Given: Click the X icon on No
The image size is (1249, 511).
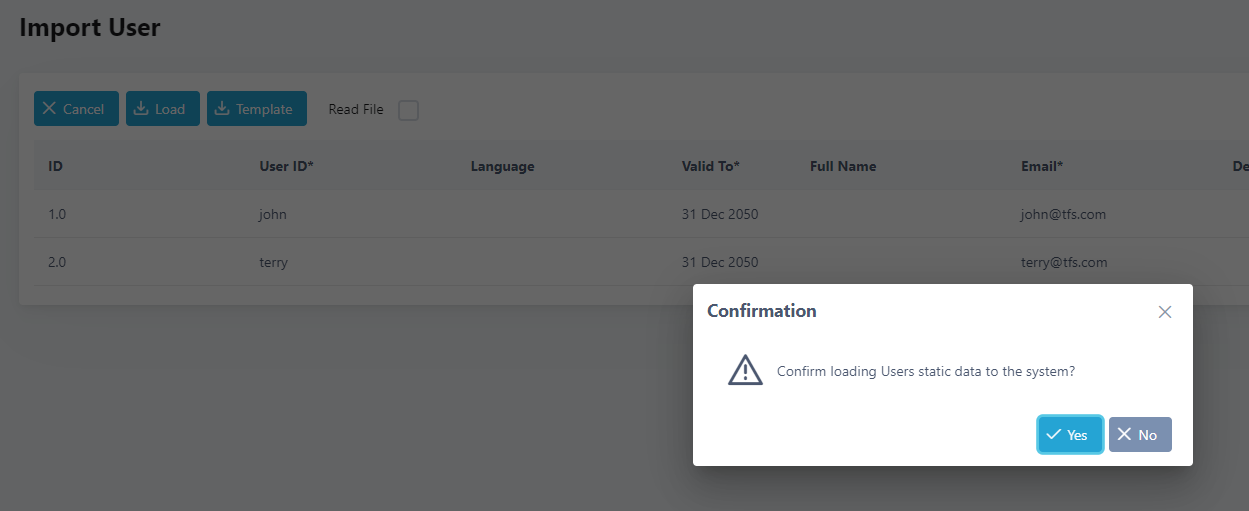Looking at the screenshot, I should click(1125, 435).
